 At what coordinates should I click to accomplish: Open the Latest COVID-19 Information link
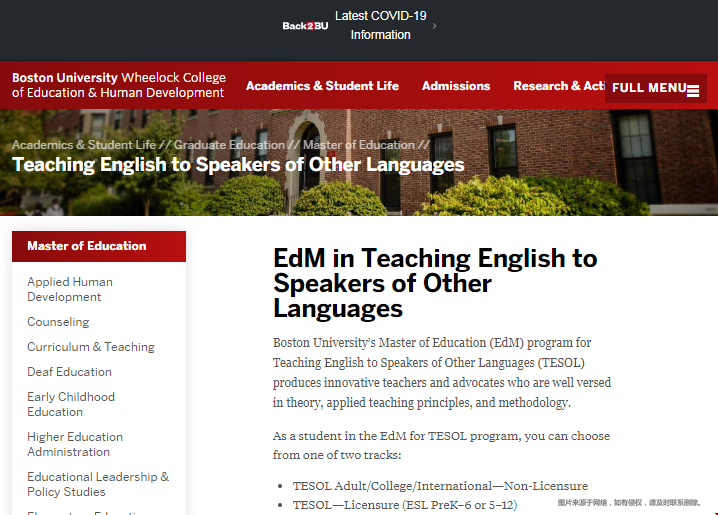pyautogui.click(x=381, y=25)
